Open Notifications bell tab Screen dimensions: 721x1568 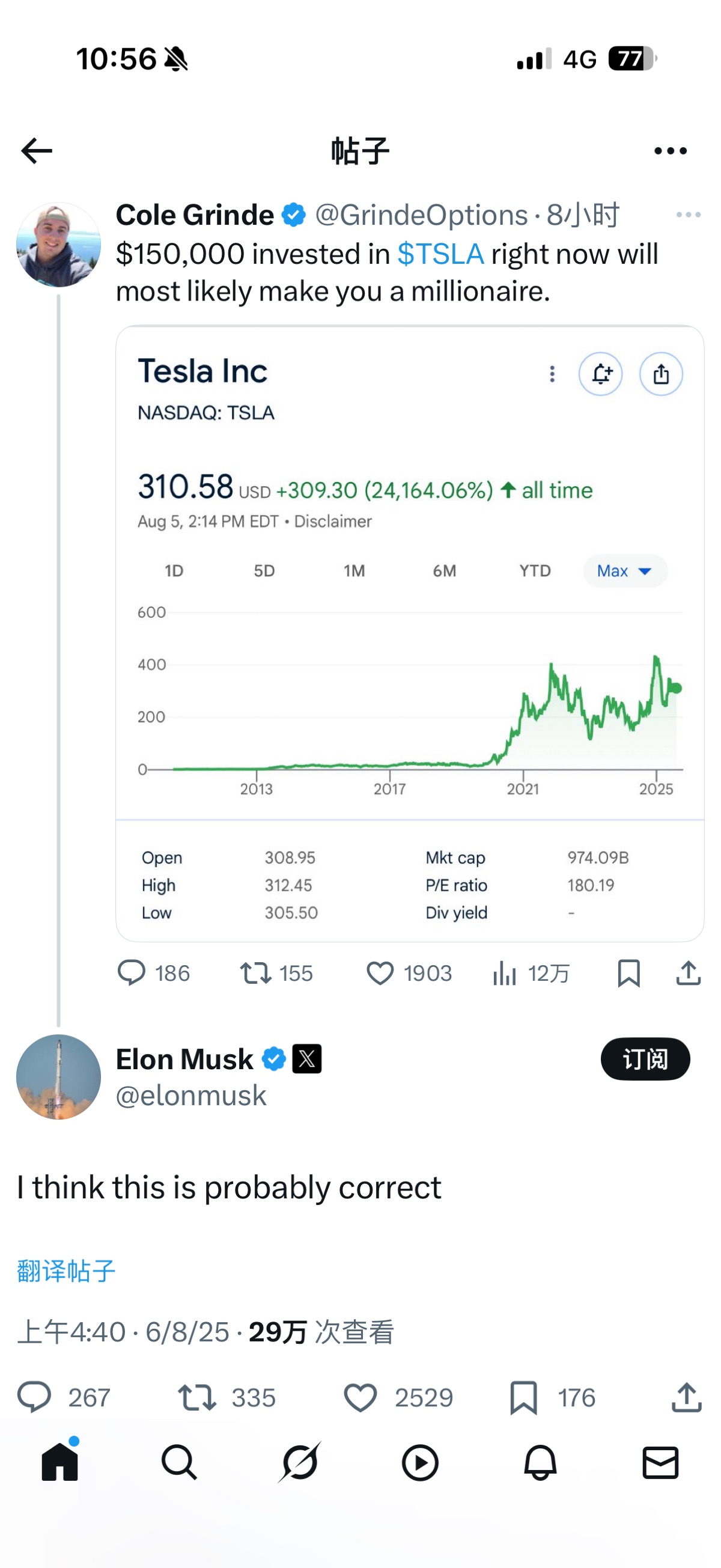click(x=540, y=1462)
